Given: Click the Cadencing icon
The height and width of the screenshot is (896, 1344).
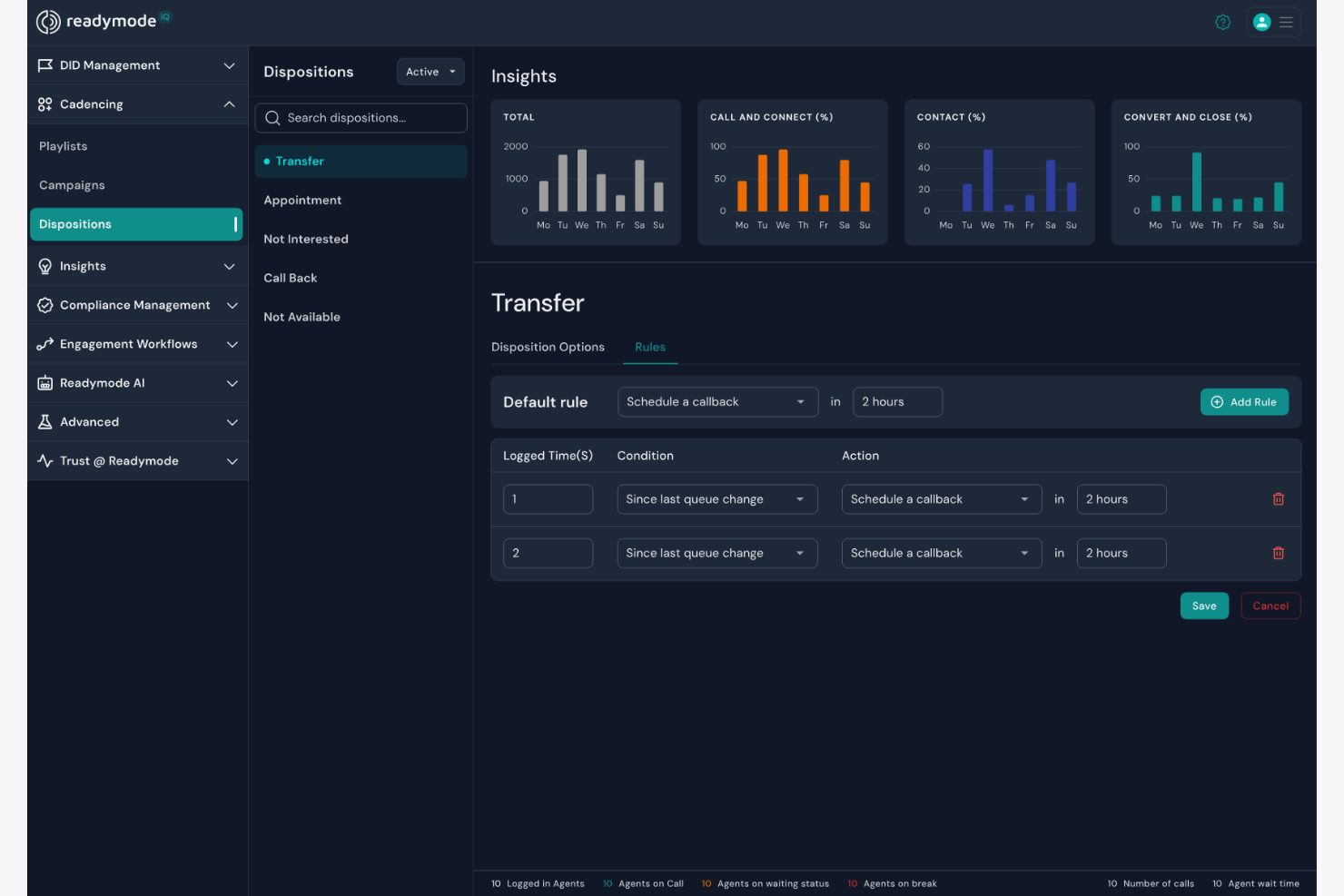Looking at the screenshot, I should click(44, 104).
